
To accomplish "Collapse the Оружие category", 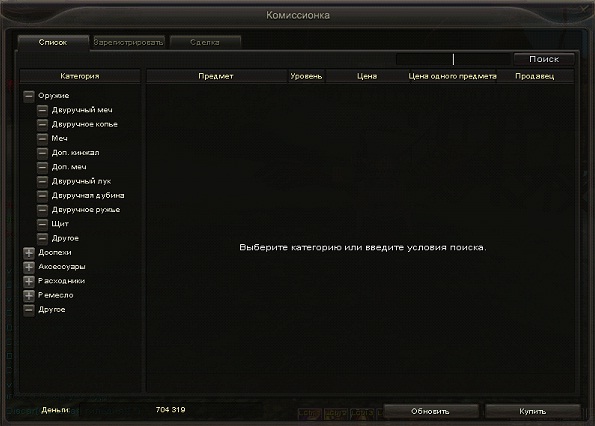I will (x=29, y=96).
